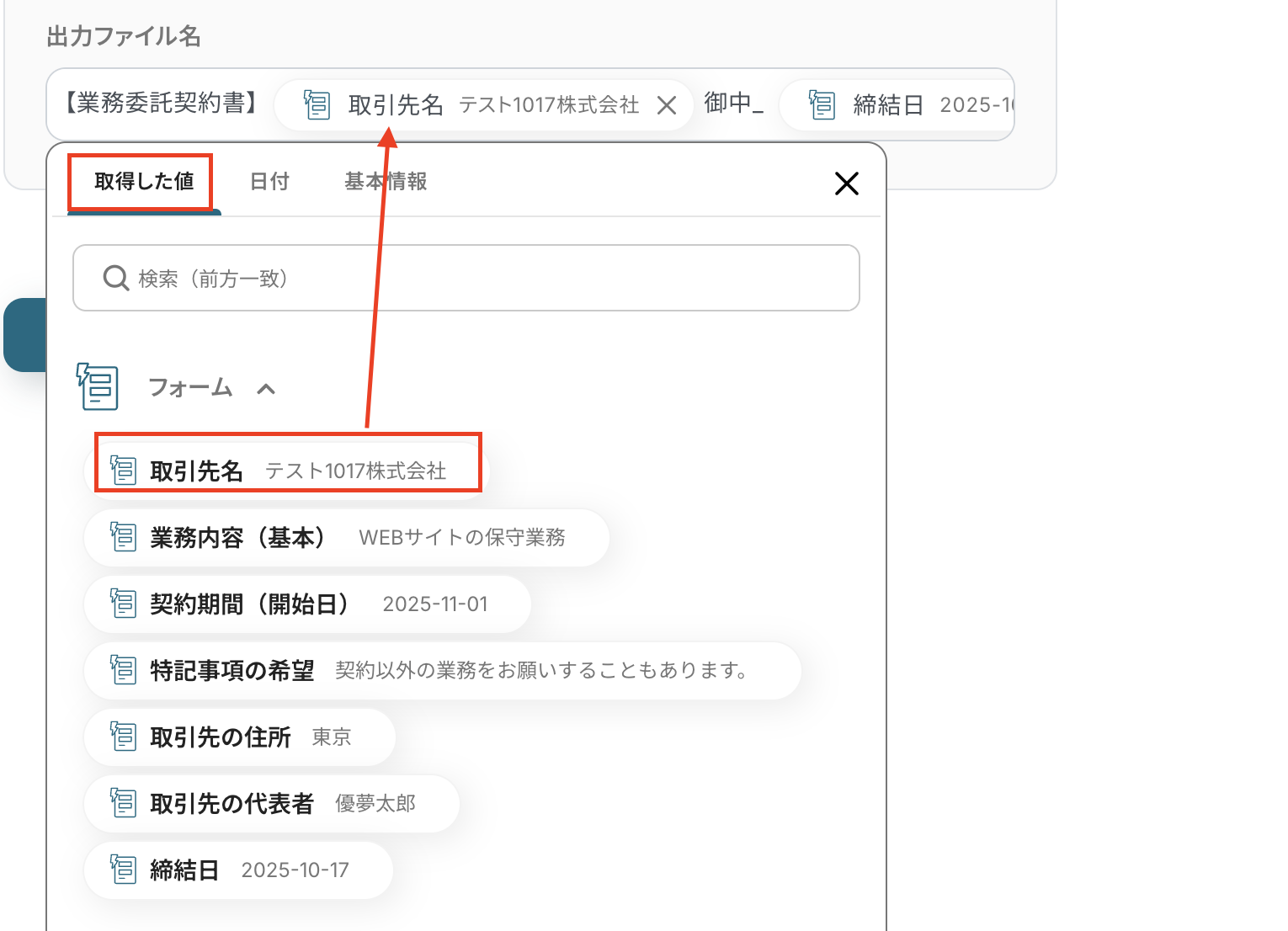The width and height of the screenshot is (1288, 931).
Task: Click the search magnifier icon
Action: [115, 278]
